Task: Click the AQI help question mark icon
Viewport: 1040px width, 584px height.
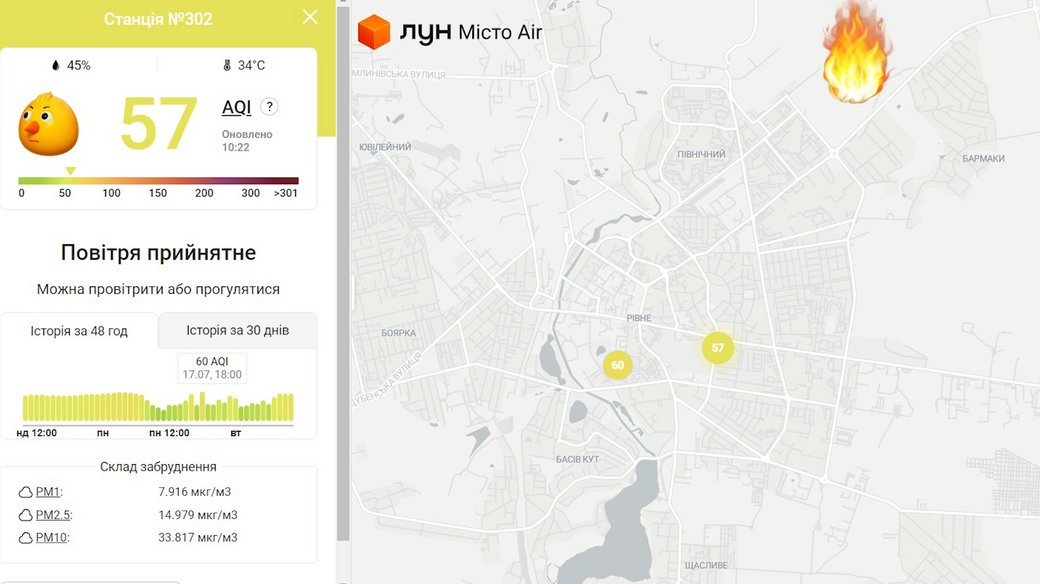Action: pos(269,107)
